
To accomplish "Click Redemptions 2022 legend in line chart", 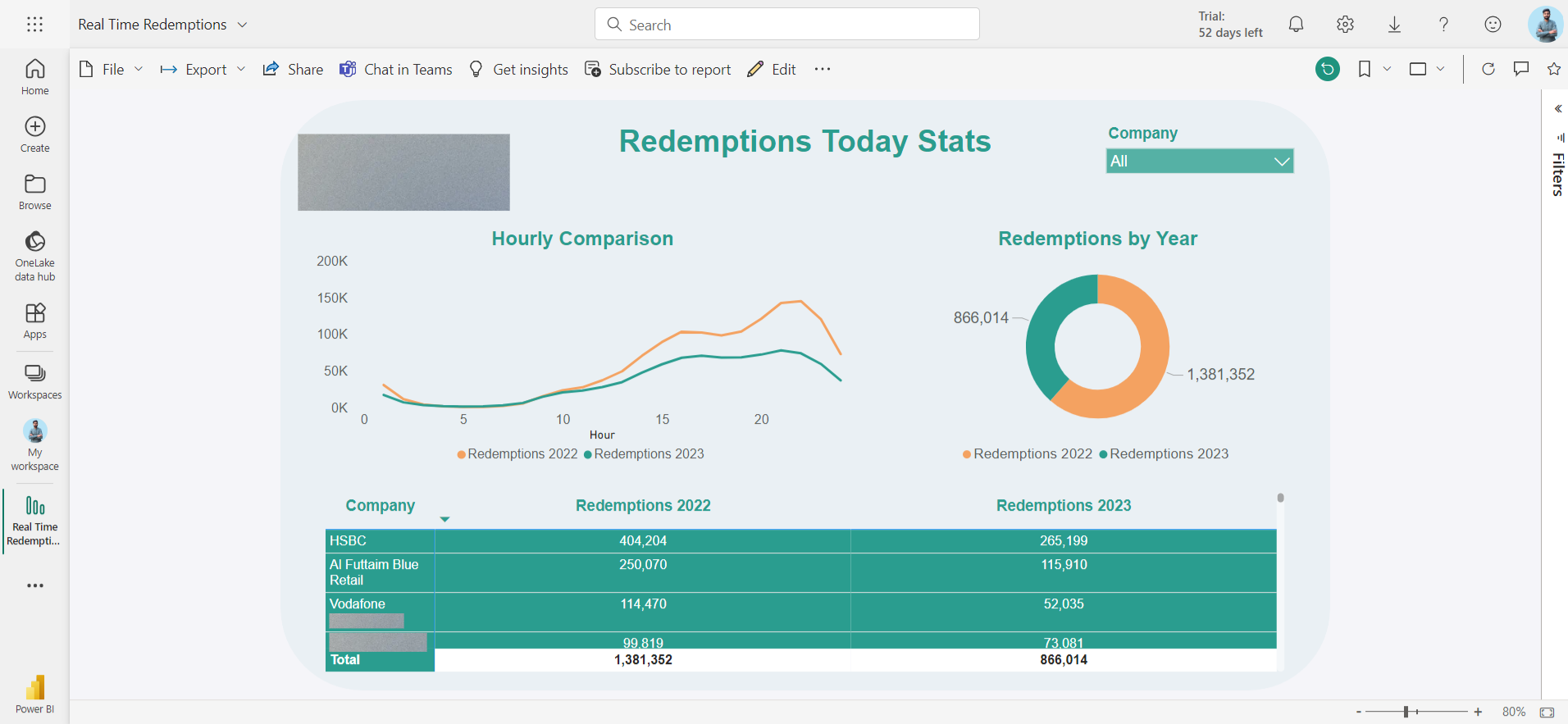I will [517, 454].
